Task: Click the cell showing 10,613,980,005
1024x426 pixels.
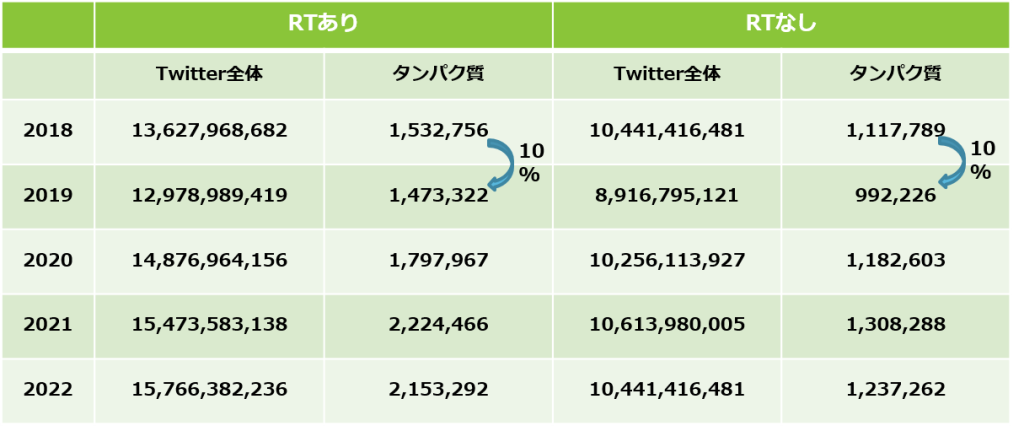Action: 667,325
